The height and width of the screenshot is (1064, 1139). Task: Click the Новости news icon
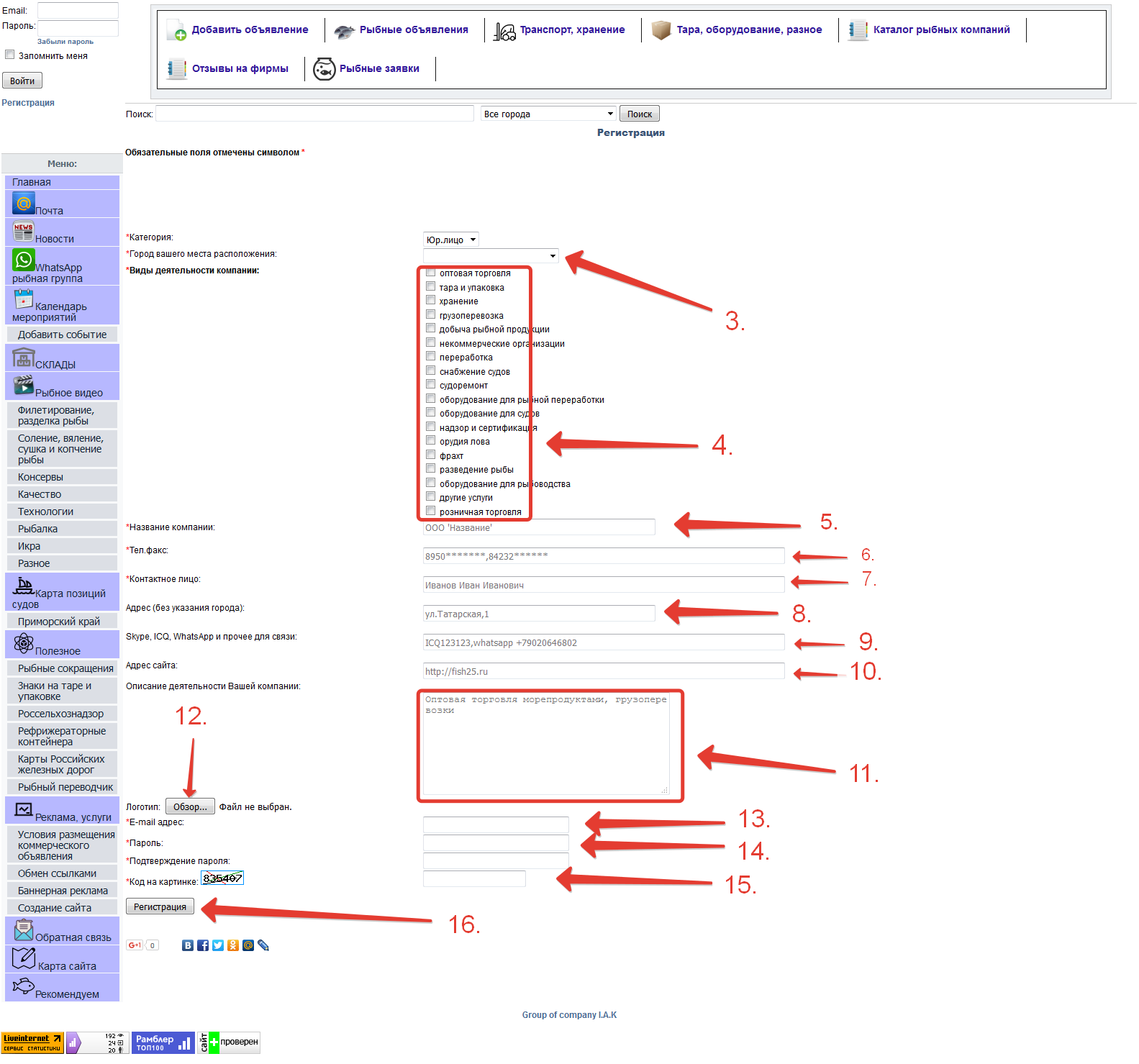tap(23, 231)
